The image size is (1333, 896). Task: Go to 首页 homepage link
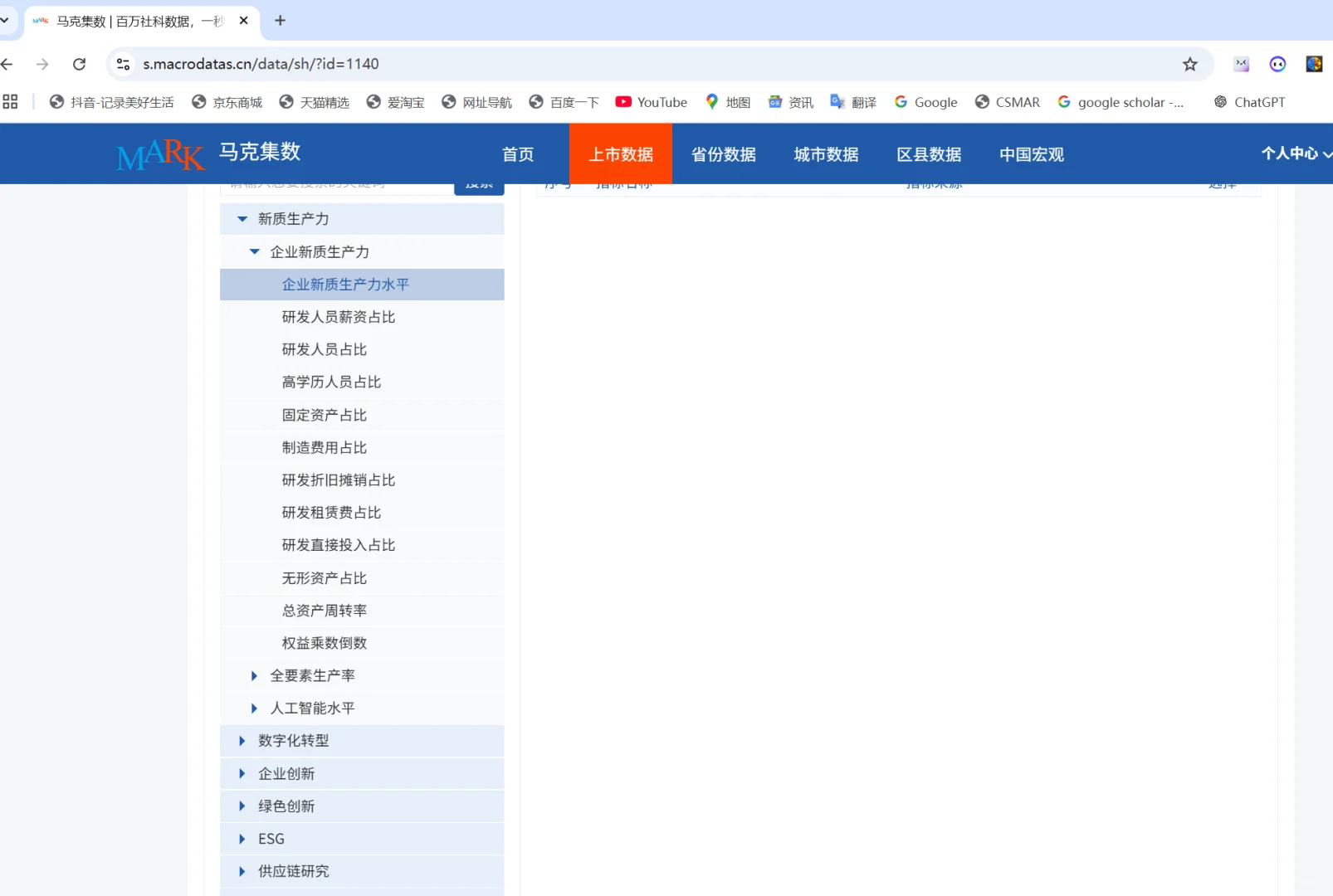(x=518, y=153)
